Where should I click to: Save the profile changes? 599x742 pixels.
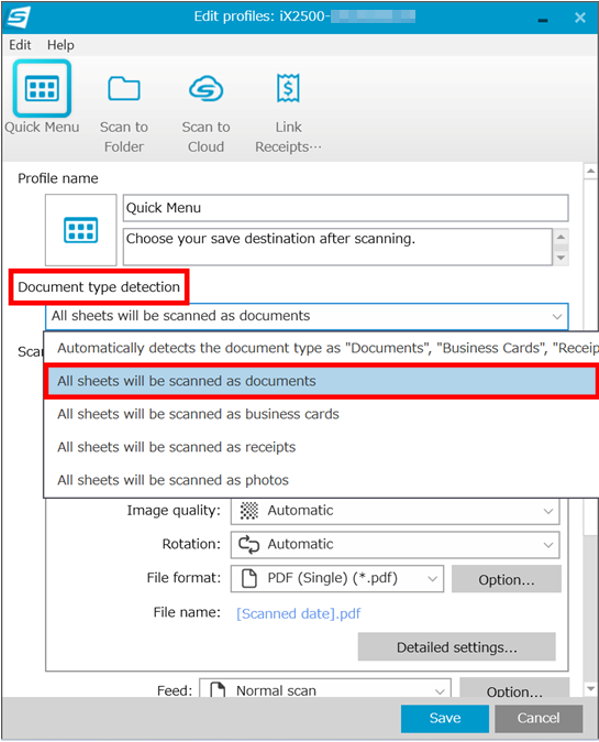(445, 718)
